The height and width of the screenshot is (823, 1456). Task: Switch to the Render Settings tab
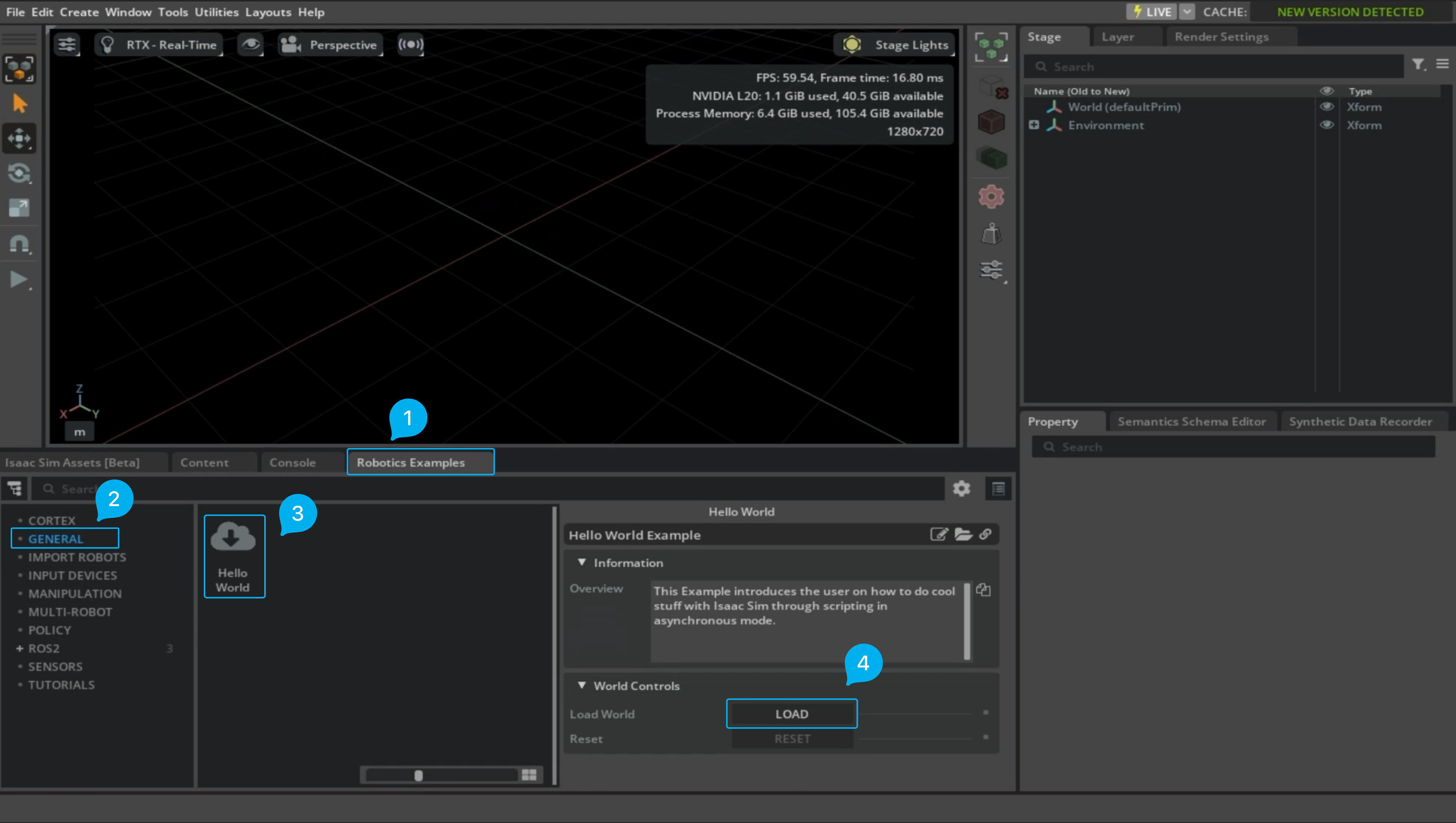click(x=1221, y=37)
